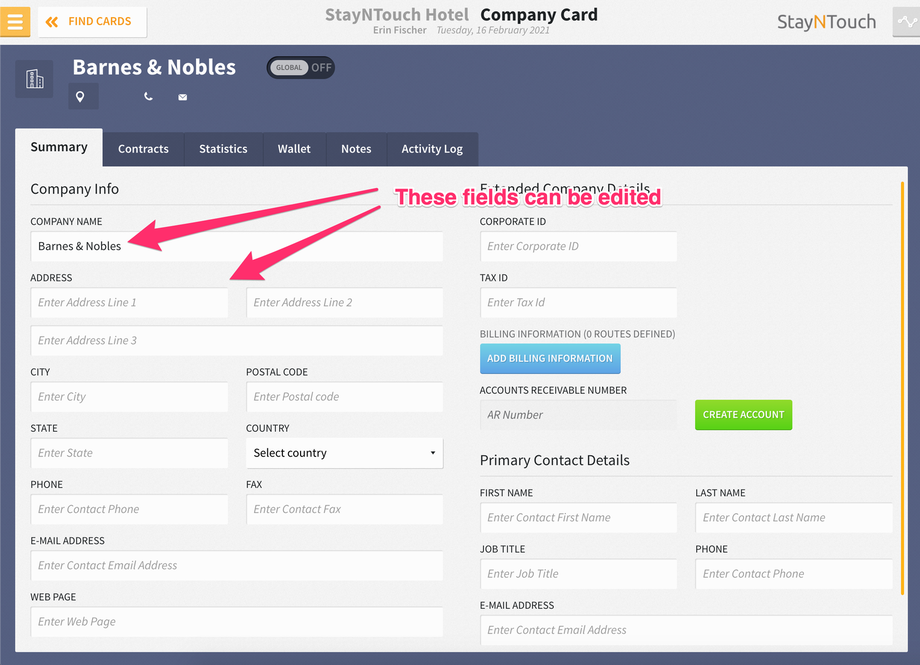Viewport: 920px width, 665px height.
Task: Focus the Corporate ID field
Action: point(578,247)
